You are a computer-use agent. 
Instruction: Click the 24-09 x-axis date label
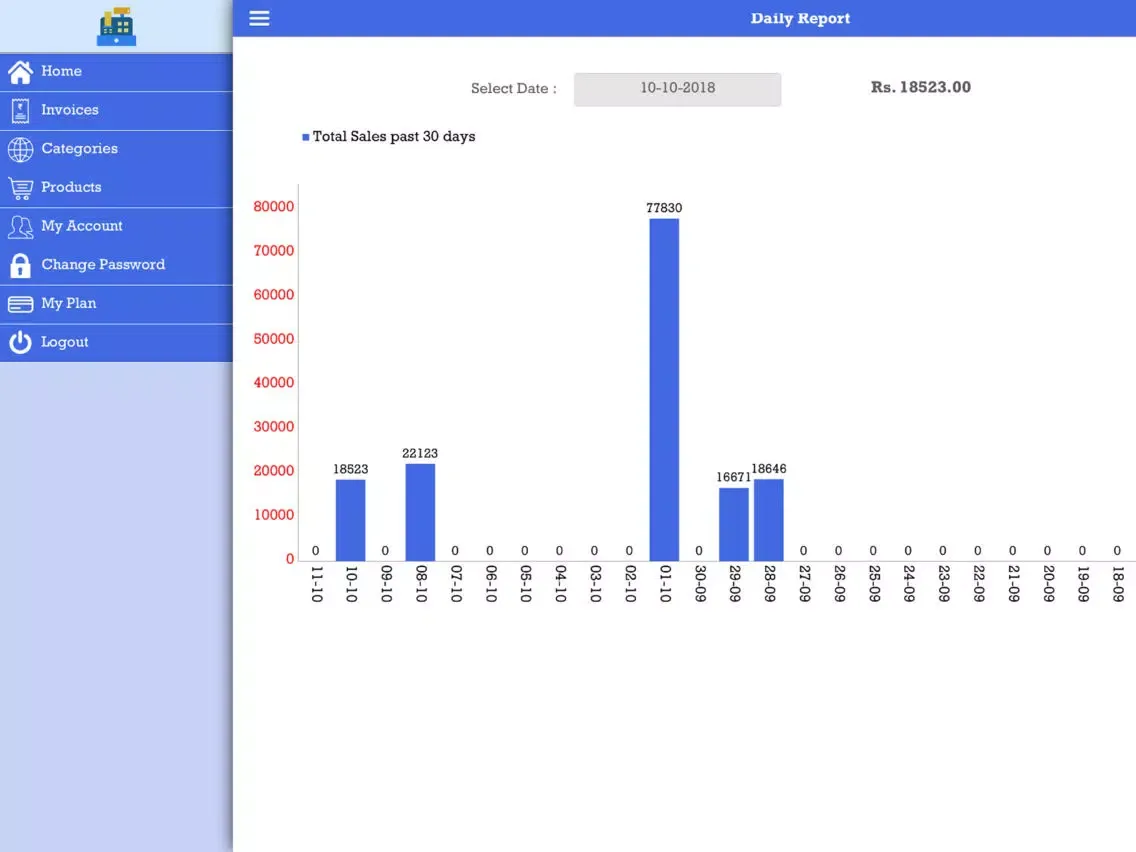tap(909, 584)
